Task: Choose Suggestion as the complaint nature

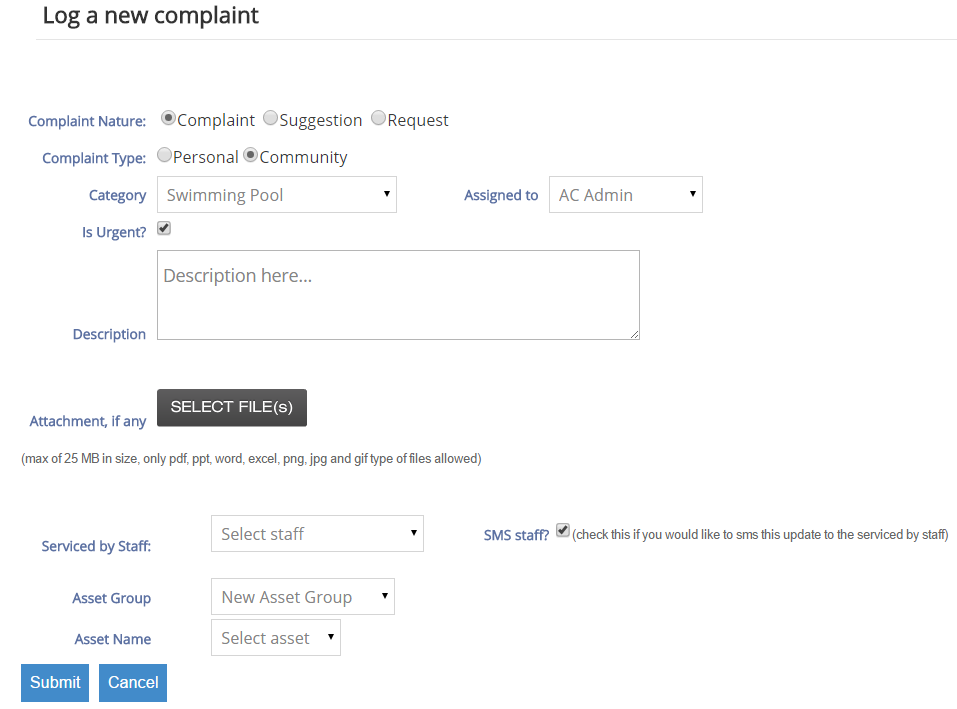Action: [x=270, y=117]
